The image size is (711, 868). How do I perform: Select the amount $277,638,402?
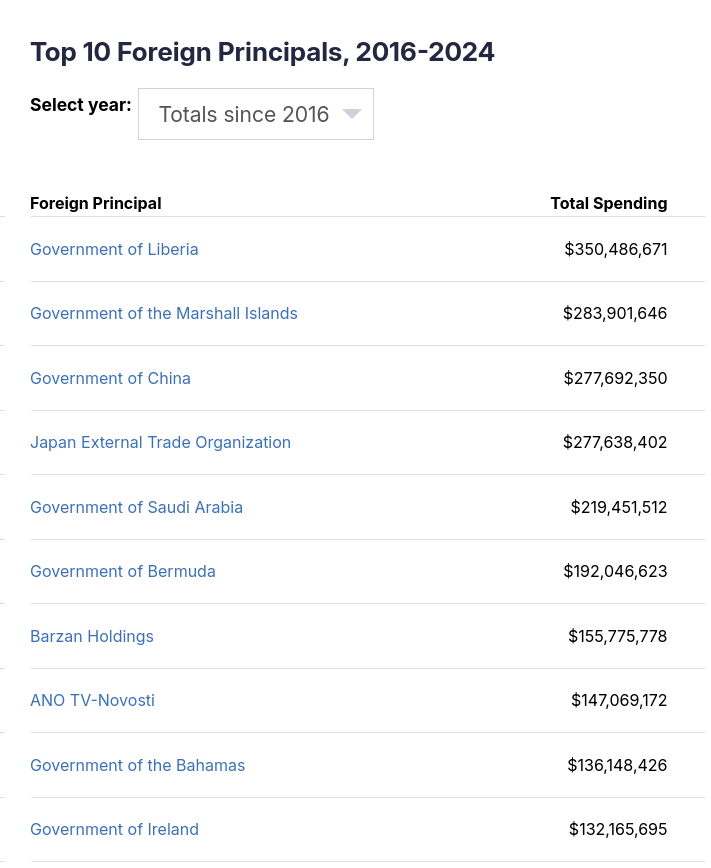point(615,442)
